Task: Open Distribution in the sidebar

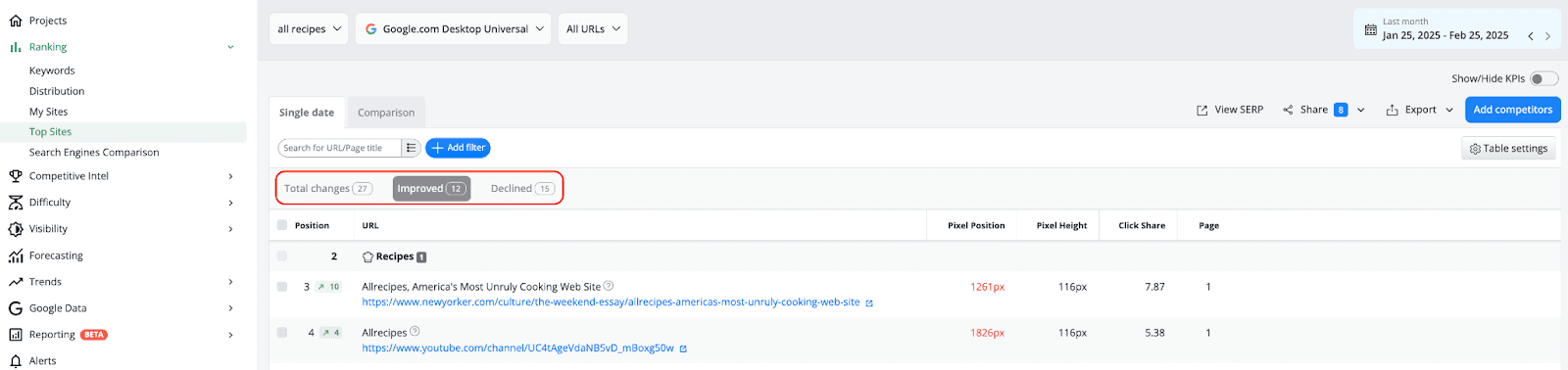Action: (57, 91)
